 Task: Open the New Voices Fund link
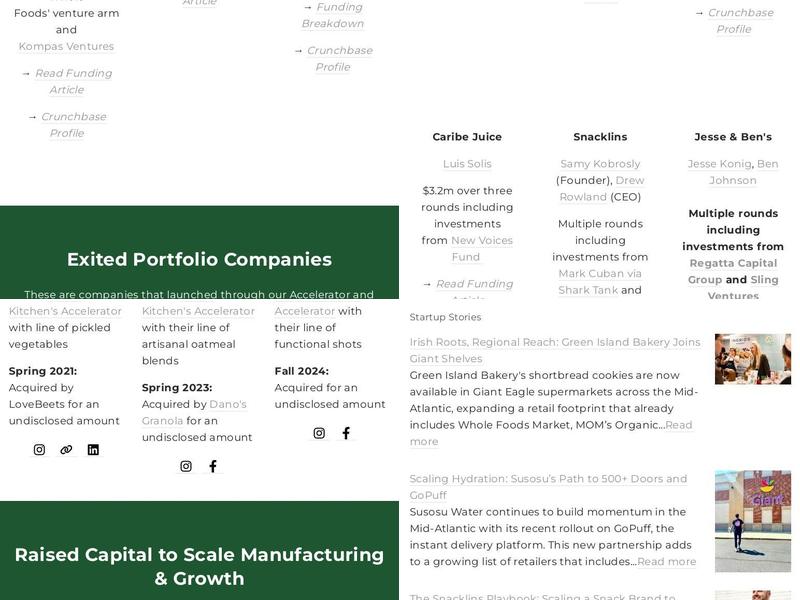(482, 248)
